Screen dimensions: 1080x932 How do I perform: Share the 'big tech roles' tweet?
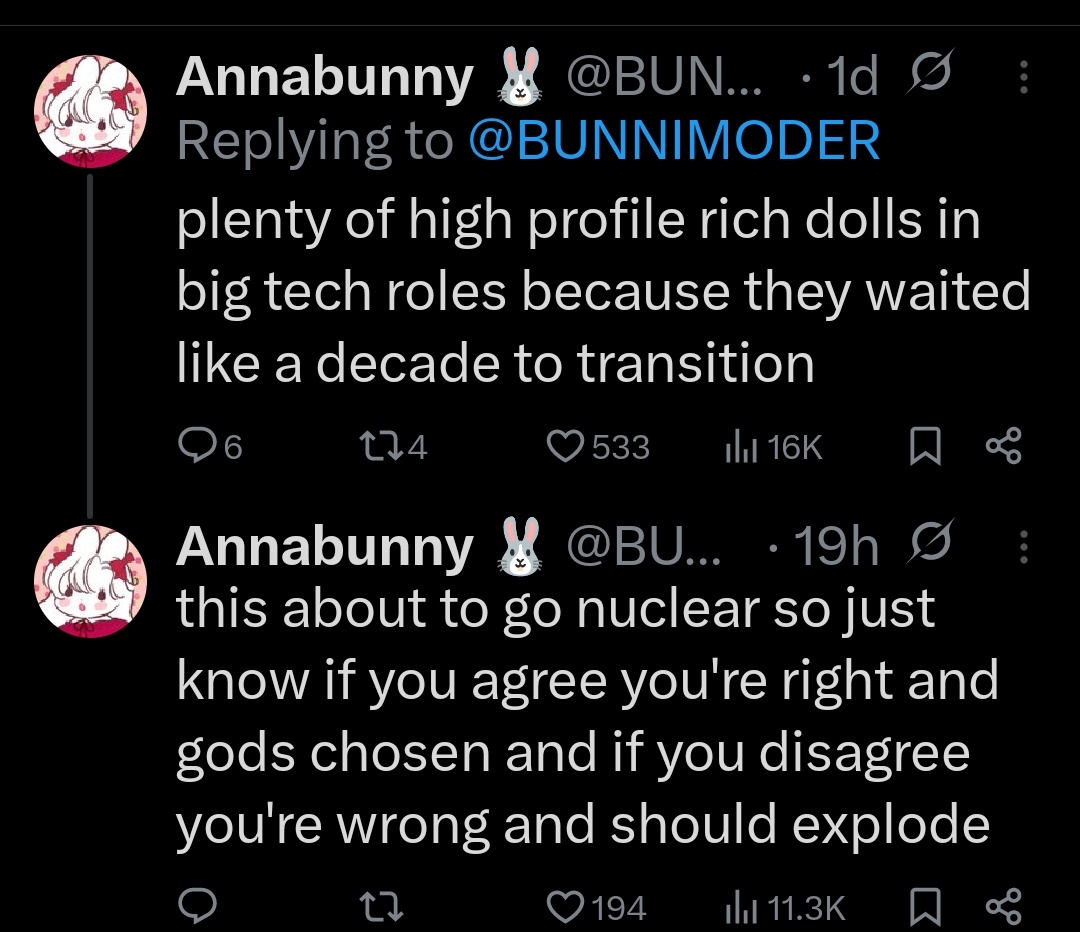coord(1003,447)
